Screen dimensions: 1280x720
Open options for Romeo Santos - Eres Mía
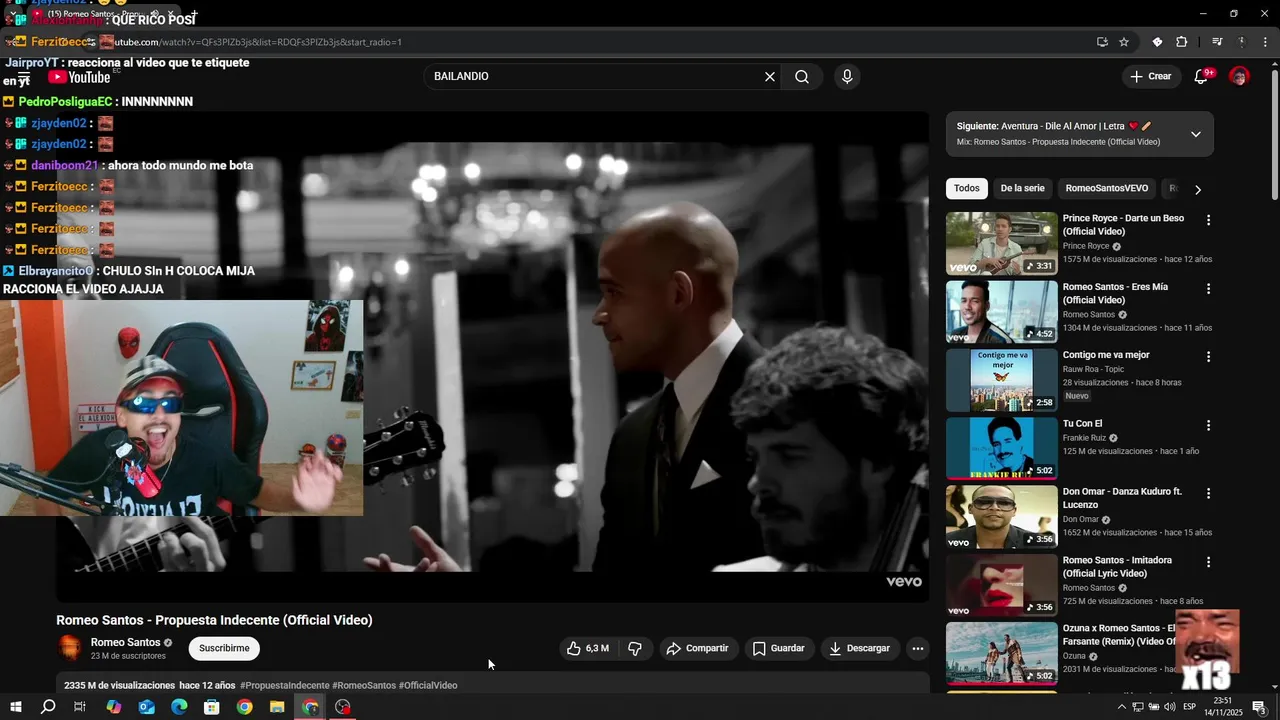click(1208, 289)
